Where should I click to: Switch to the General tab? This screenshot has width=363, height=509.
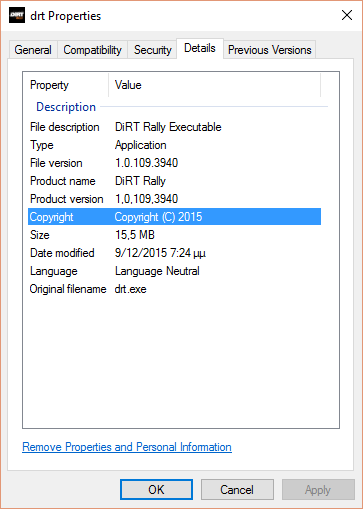[x=33, y=50]
